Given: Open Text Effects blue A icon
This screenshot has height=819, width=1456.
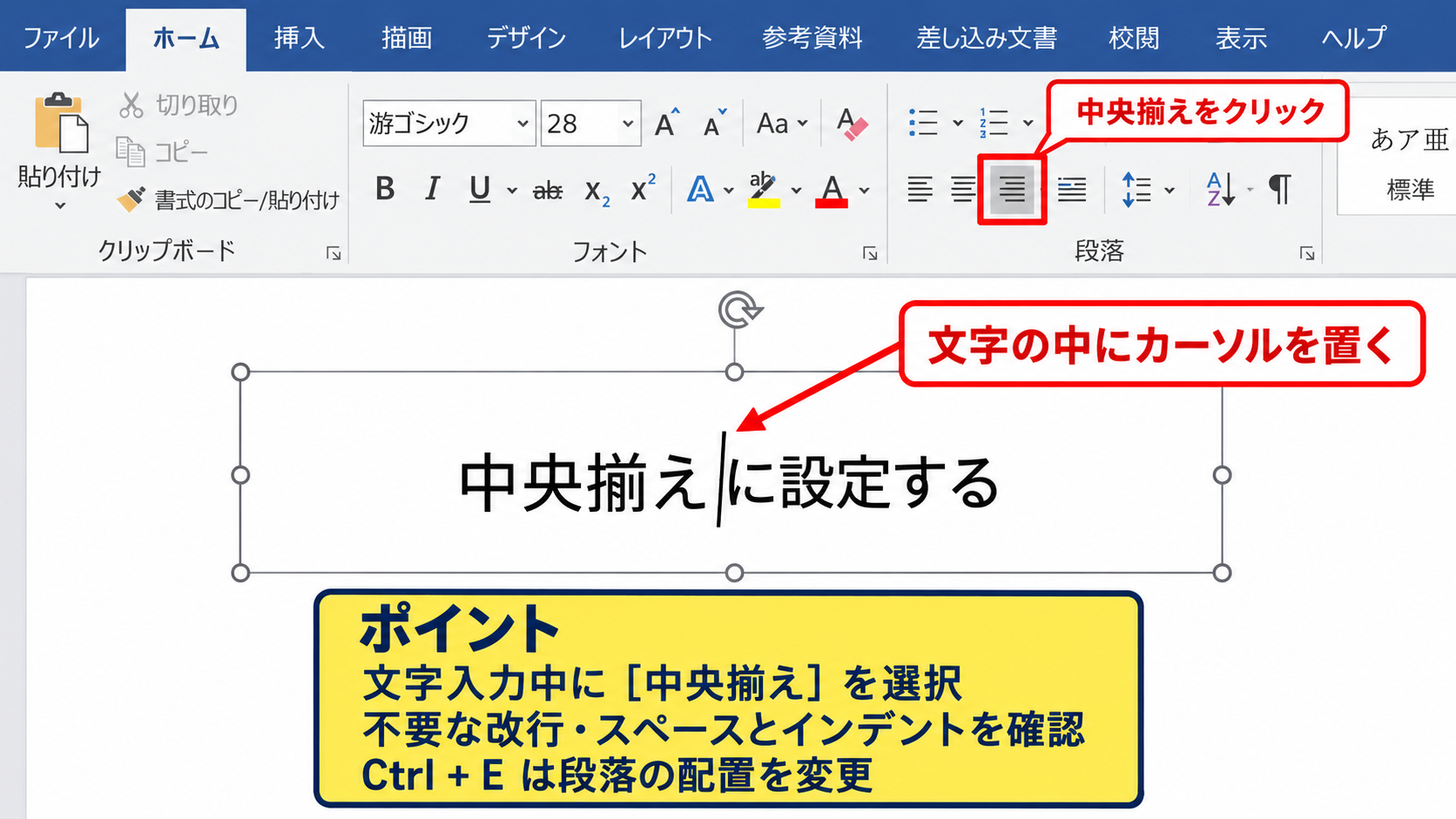Looking at the screenshot, I should (700, 189).
